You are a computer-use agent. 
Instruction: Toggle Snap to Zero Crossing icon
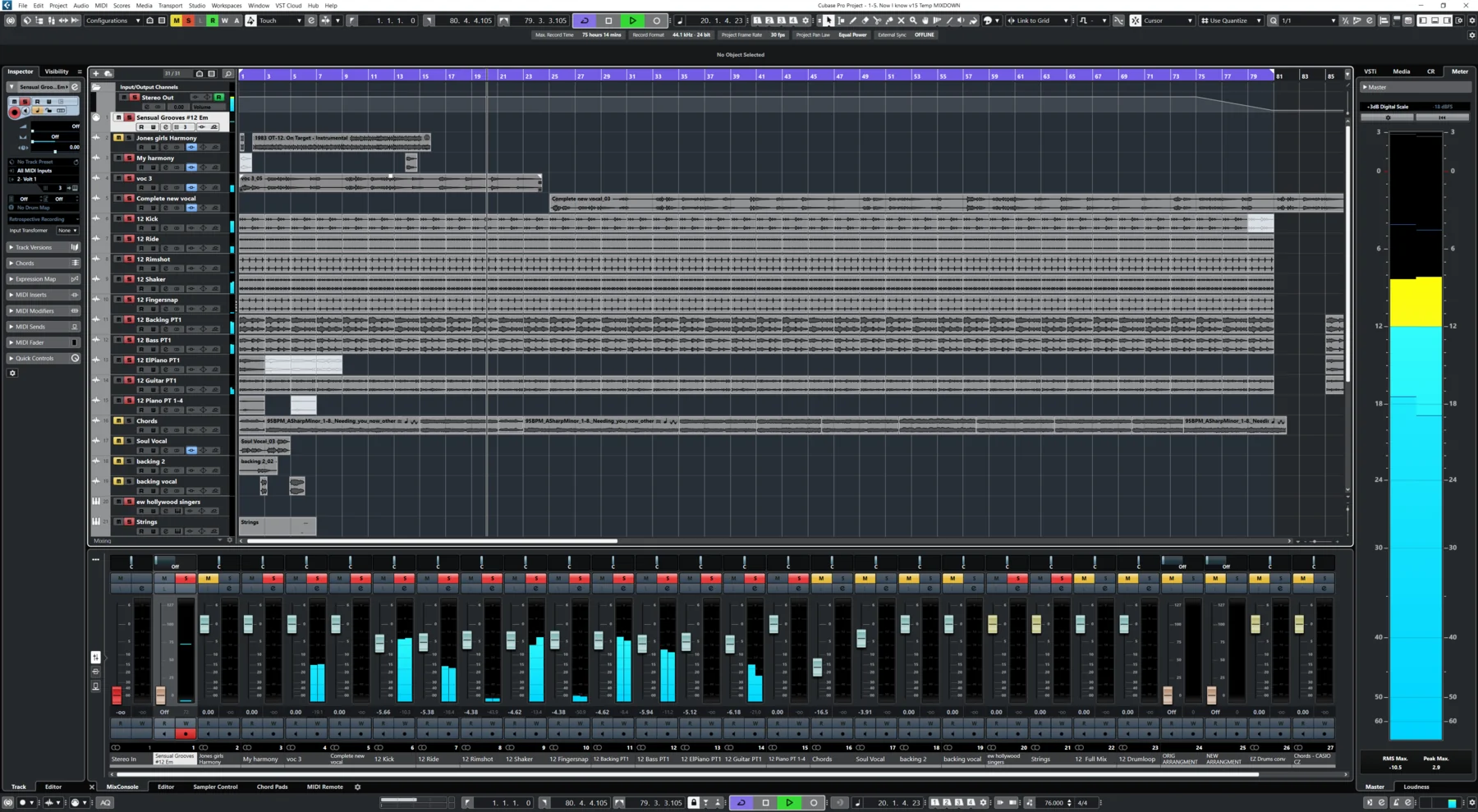[x=1118, y=21]
